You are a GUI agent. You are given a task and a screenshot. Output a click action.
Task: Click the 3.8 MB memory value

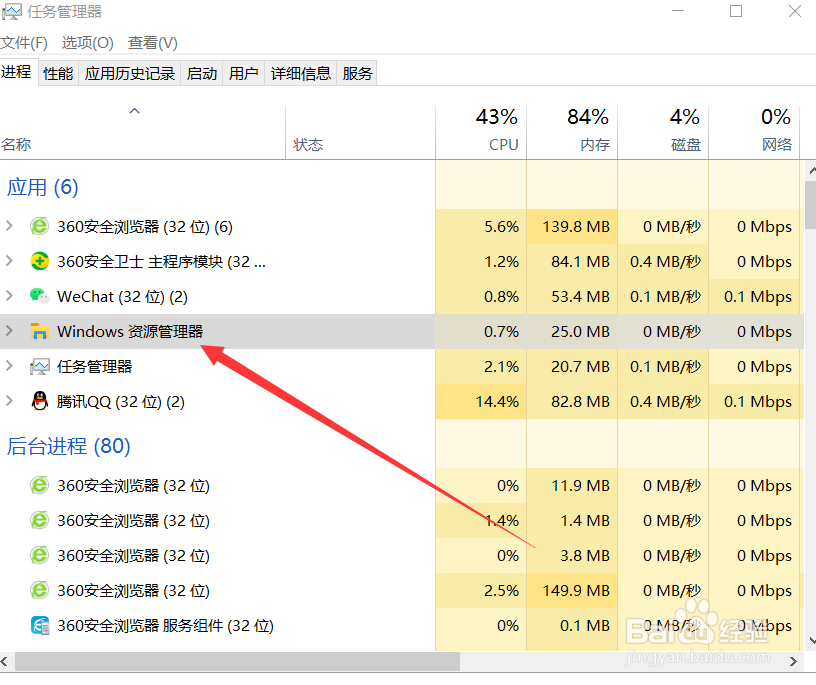584,555
